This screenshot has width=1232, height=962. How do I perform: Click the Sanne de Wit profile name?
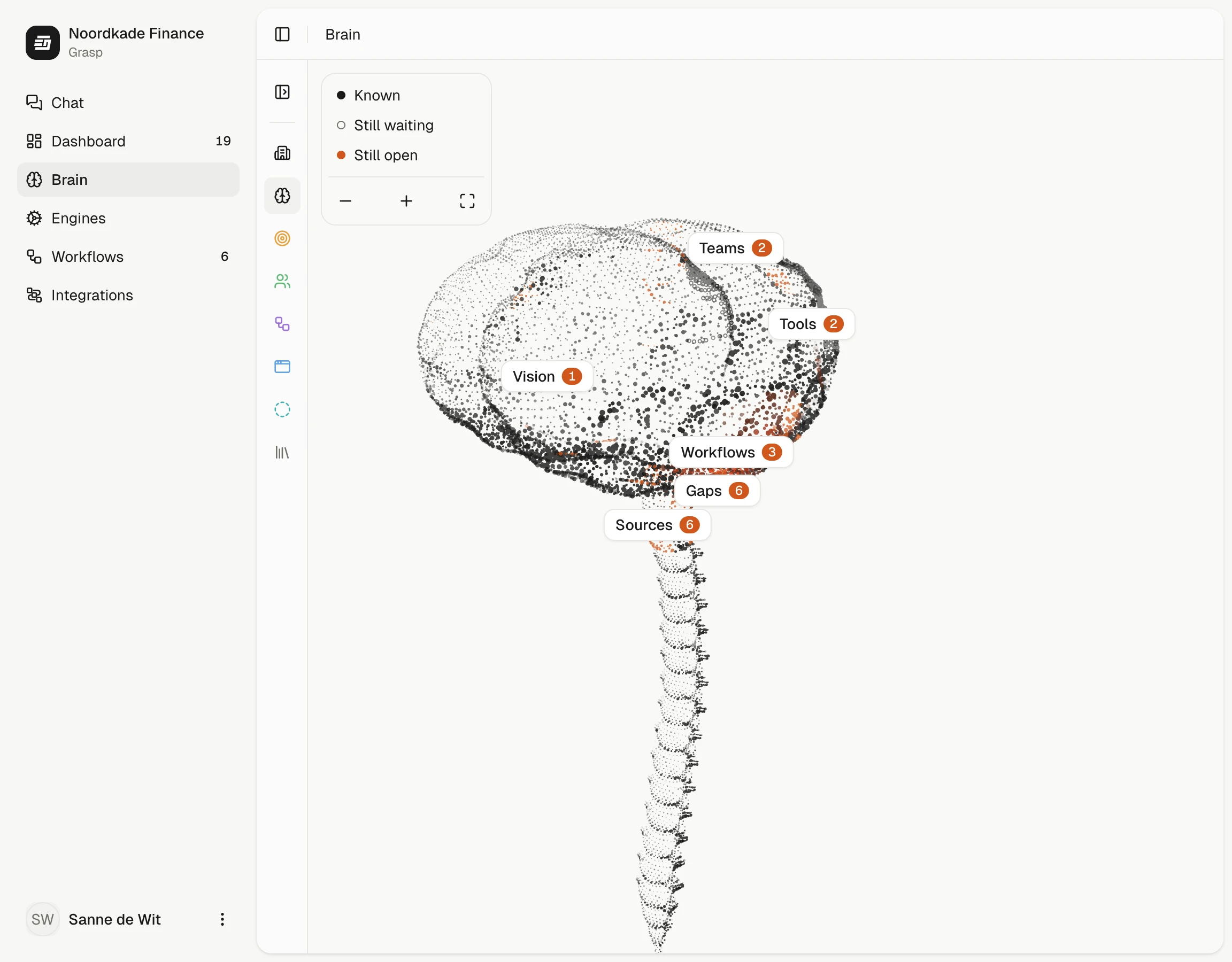[114, 919]
